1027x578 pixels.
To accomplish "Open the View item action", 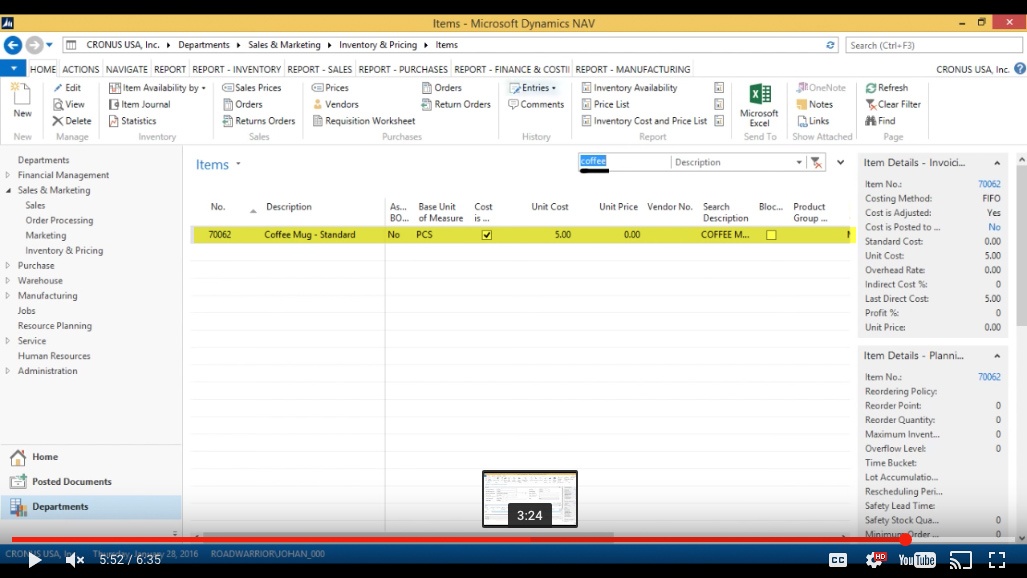I will click(x=69, y=104).
